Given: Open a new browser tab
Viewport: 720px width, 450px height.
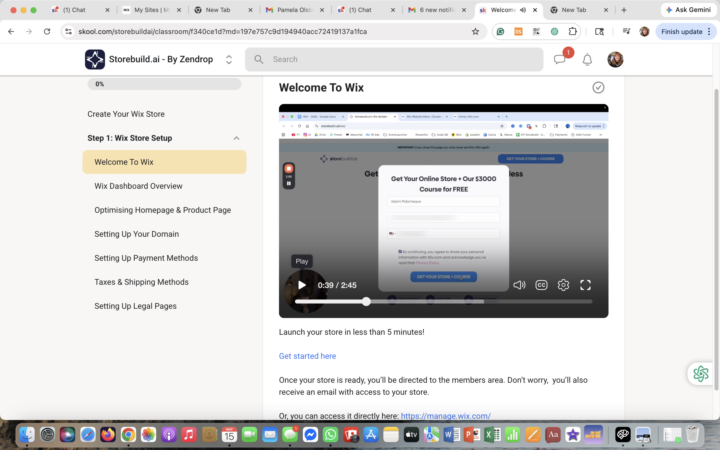Looking at the screenshot, I should click(624, 10).
